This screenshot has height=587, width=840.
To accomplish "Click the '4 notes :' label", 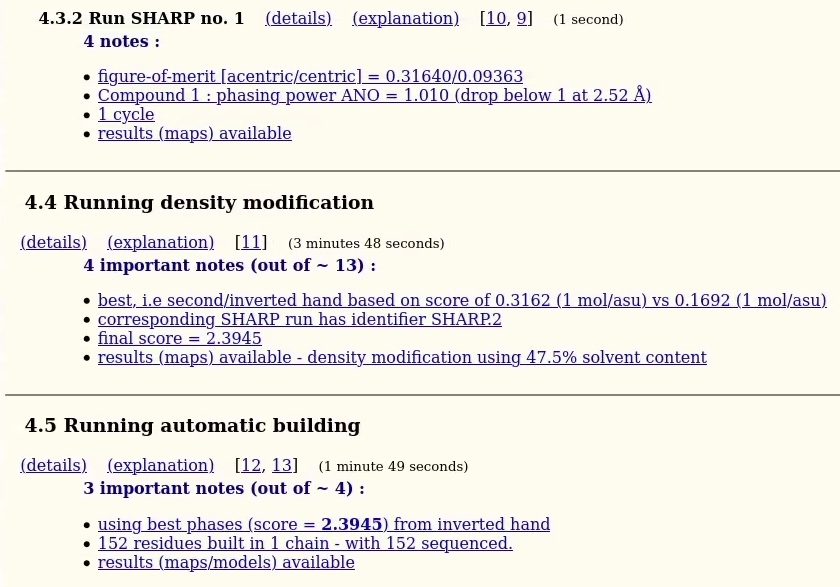I will click(x=122, y=42).
